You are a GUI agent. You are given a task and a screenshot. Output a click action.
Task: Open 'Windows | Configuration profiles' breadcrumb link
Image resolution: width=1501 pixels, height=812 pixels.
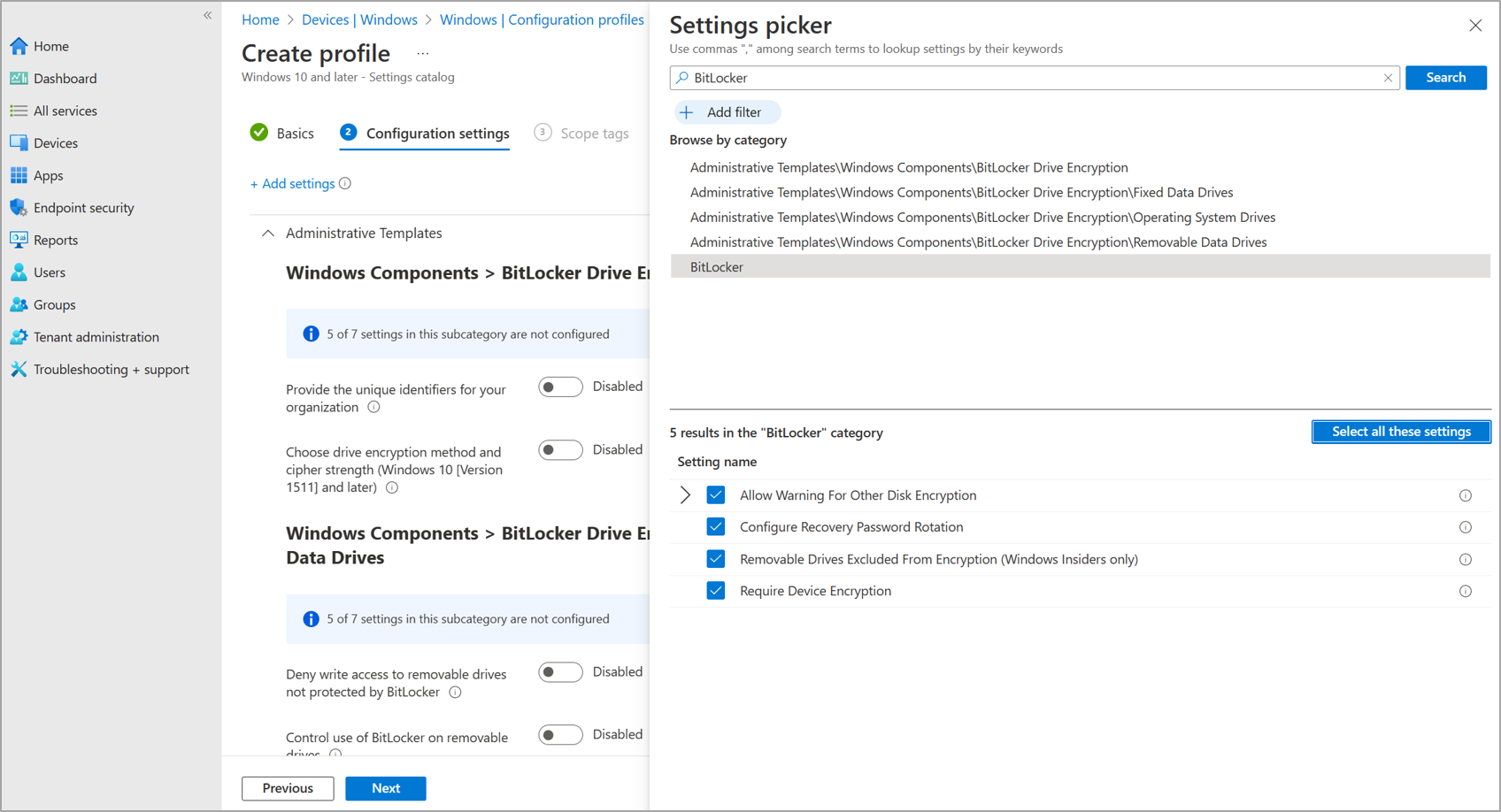coord(542,19)
